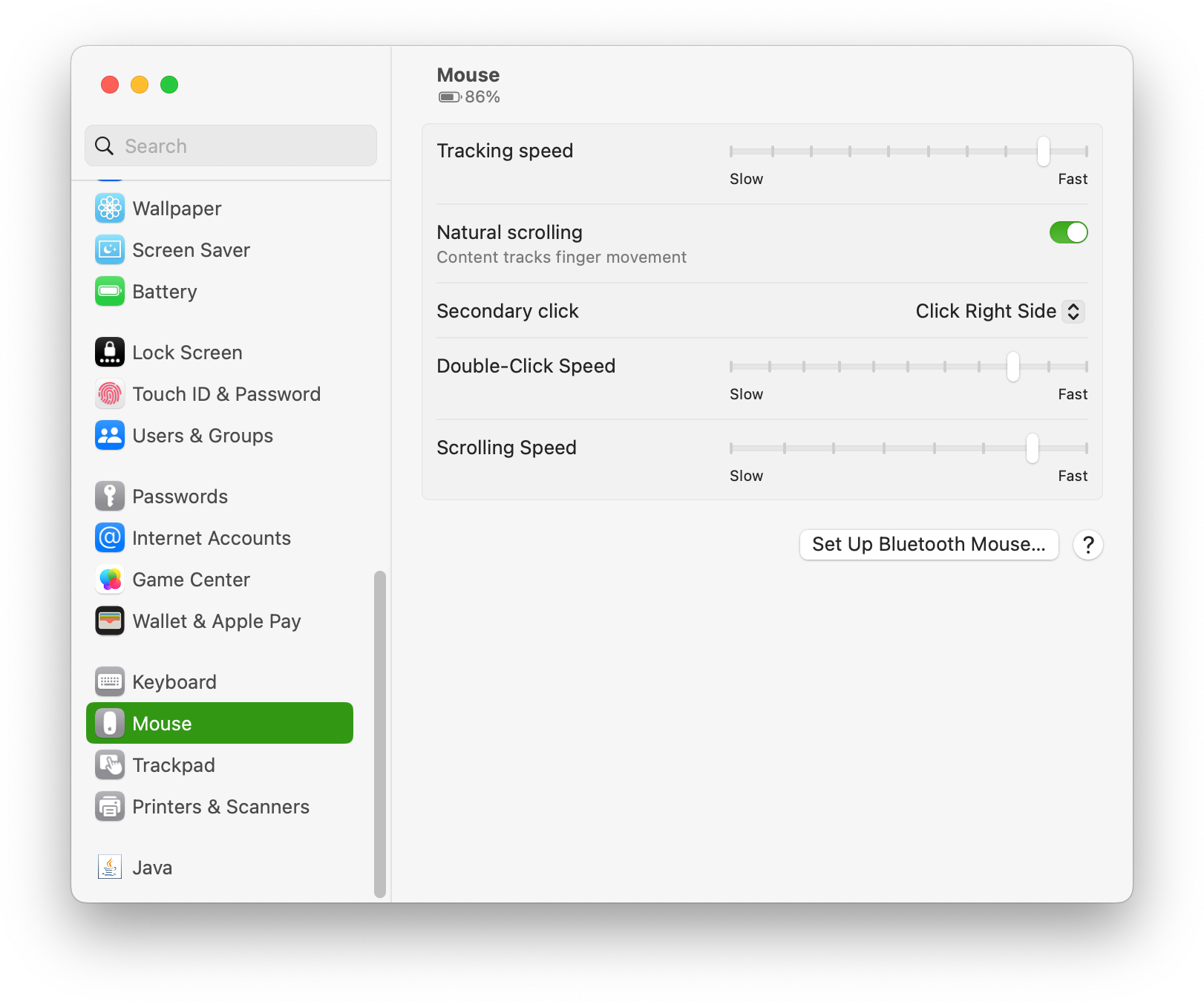This screenshot has height=1002, width=1204.
Task: Click the 86% battery percentage text
Action: (482, 97)
